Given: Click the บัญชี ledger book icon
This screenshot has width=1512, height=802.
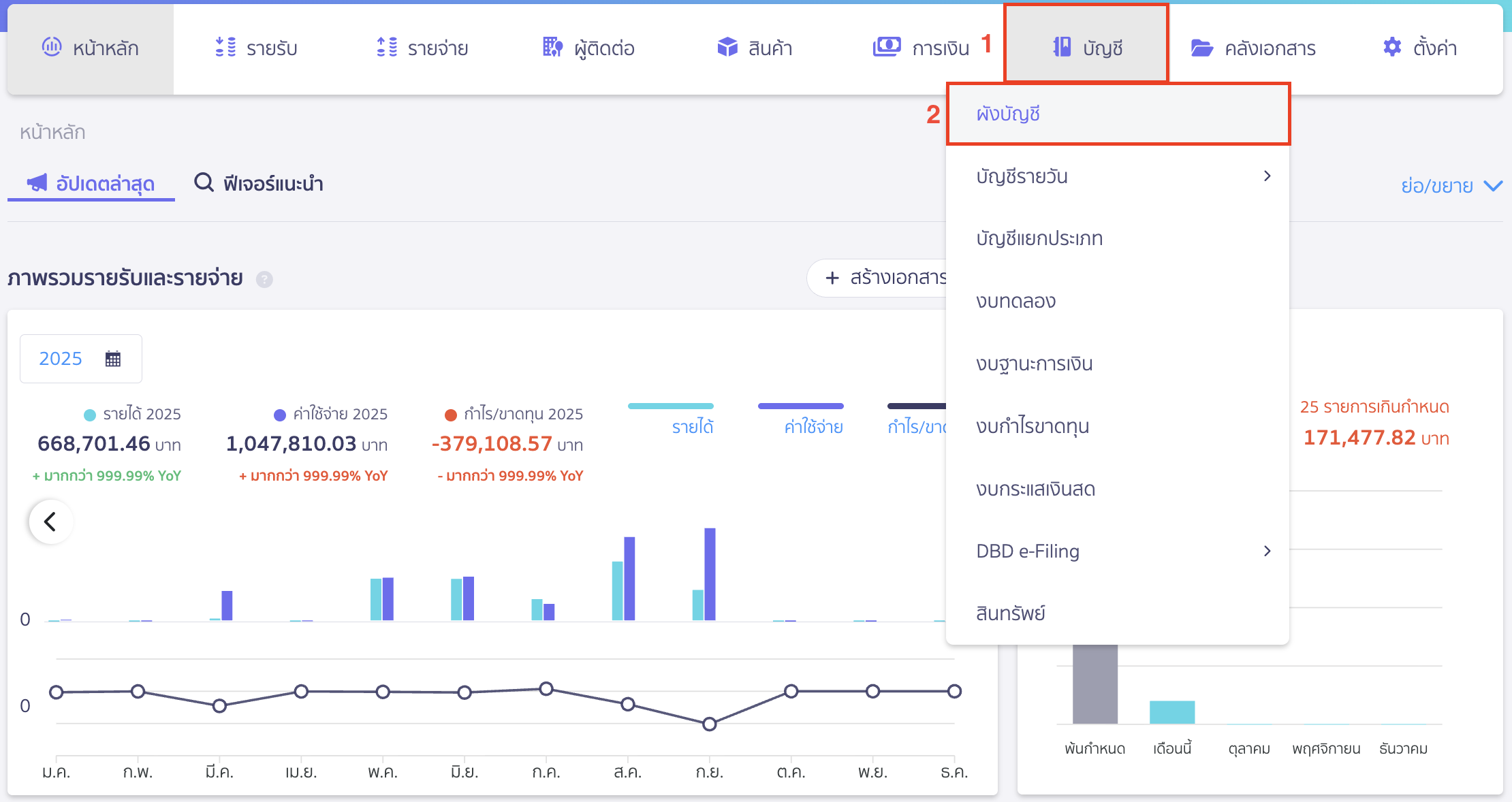Looking at the screenshot, I should (1062, 47).
